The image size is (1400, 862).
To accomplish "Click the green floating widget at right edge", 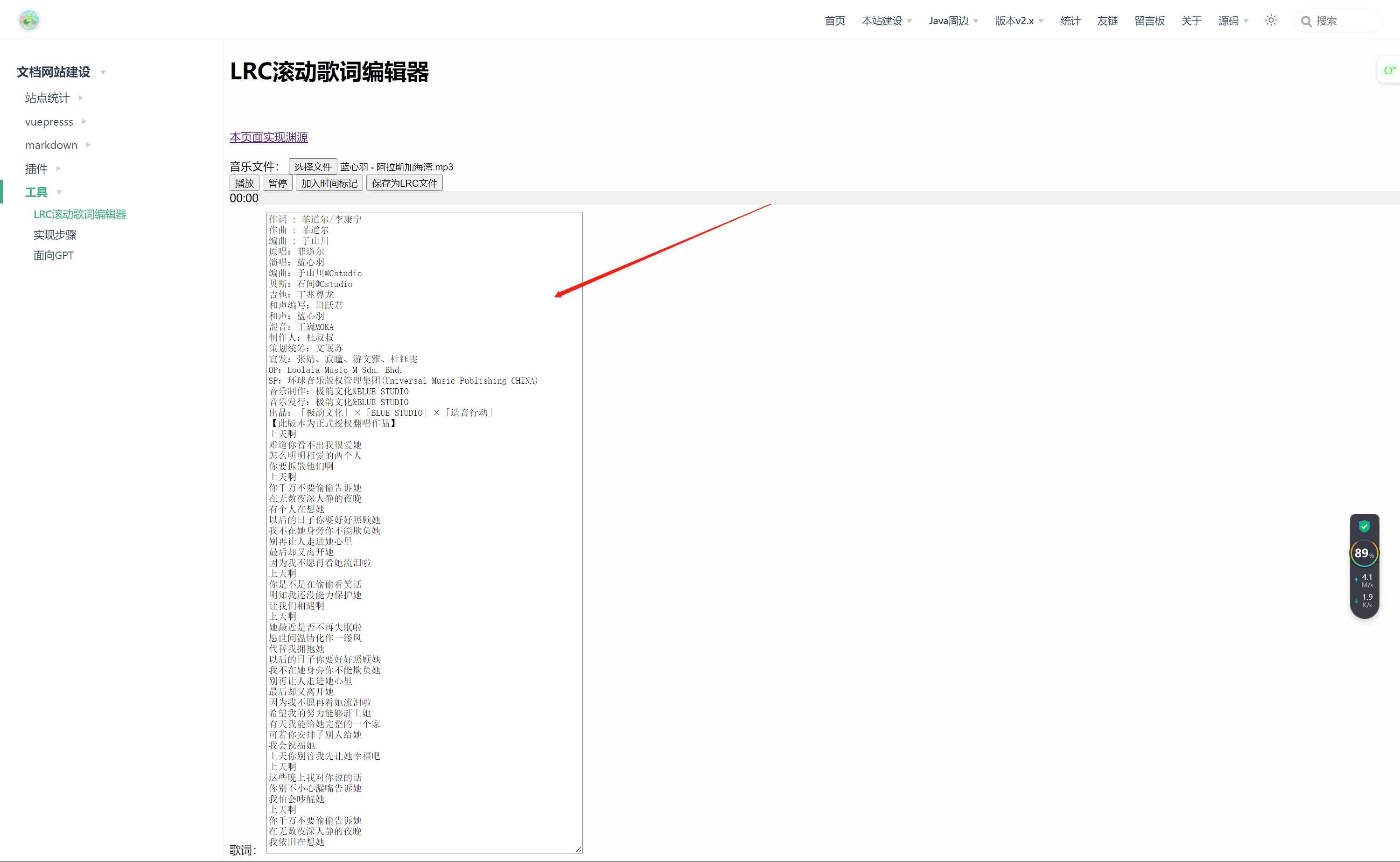I will pos(1389,70).
